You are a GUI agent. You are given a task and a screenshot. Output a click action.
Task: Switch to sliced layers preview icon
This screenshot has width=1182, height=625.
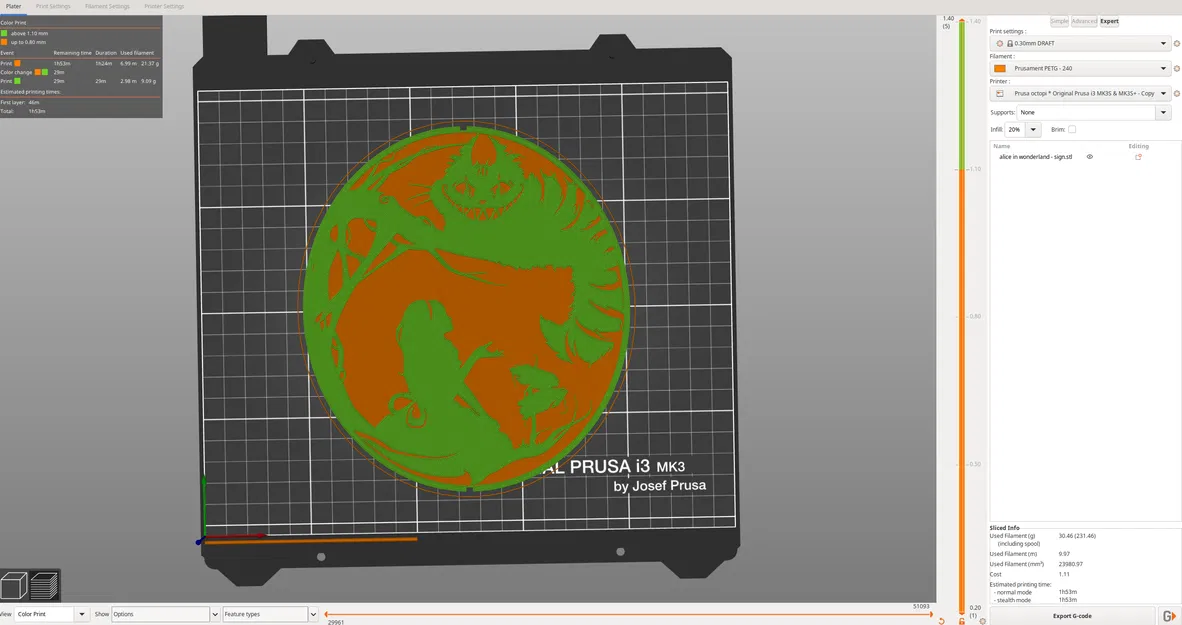[44, 586]
